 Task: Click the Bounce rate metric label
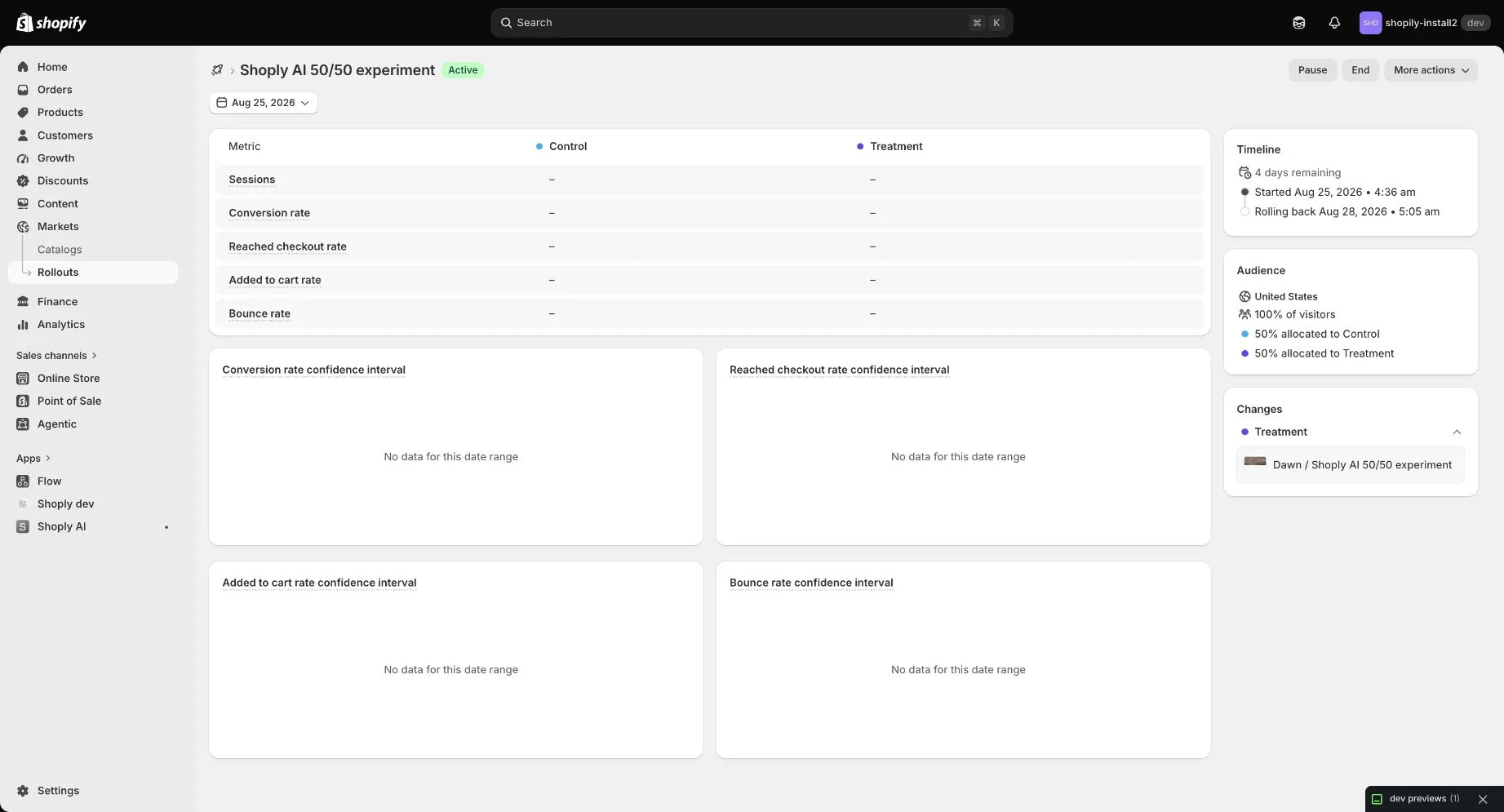pyautogui.click(x=260, y=313)
